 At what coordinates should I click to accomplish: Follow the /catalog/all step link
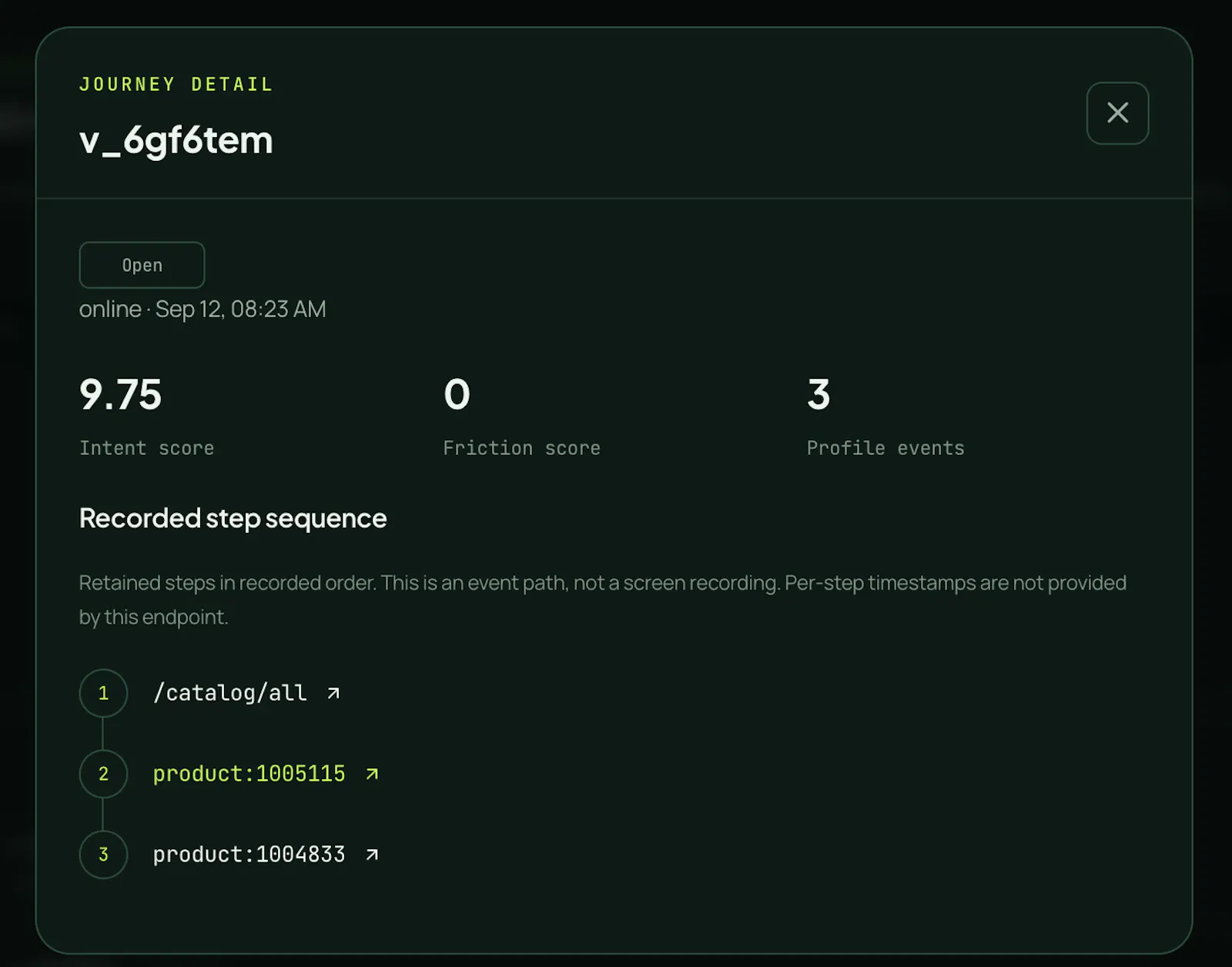(230, 693)
